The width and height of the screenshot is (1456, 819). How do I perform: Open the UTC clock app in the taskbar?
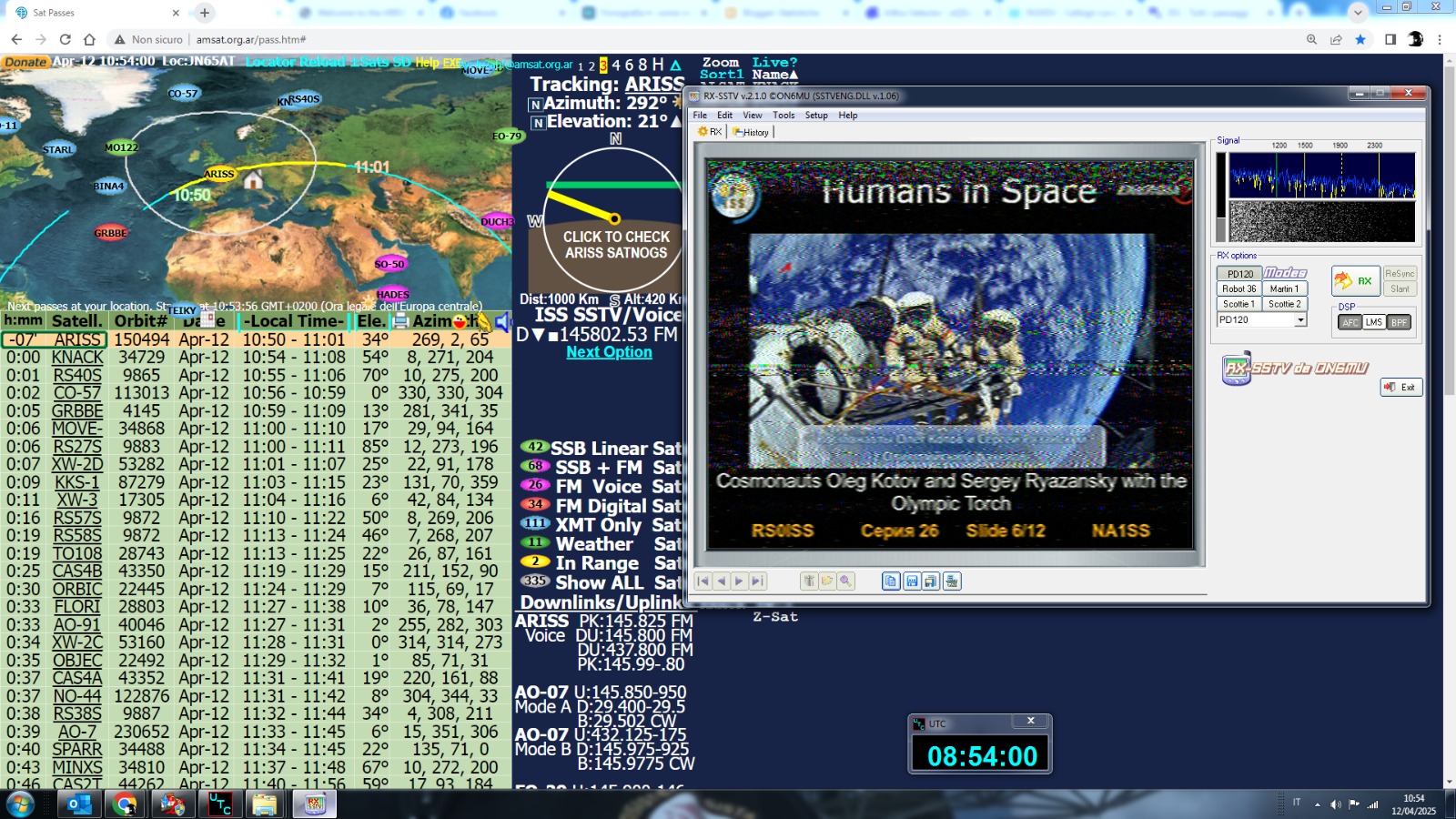pyautogui.click(x=219, y=804)
